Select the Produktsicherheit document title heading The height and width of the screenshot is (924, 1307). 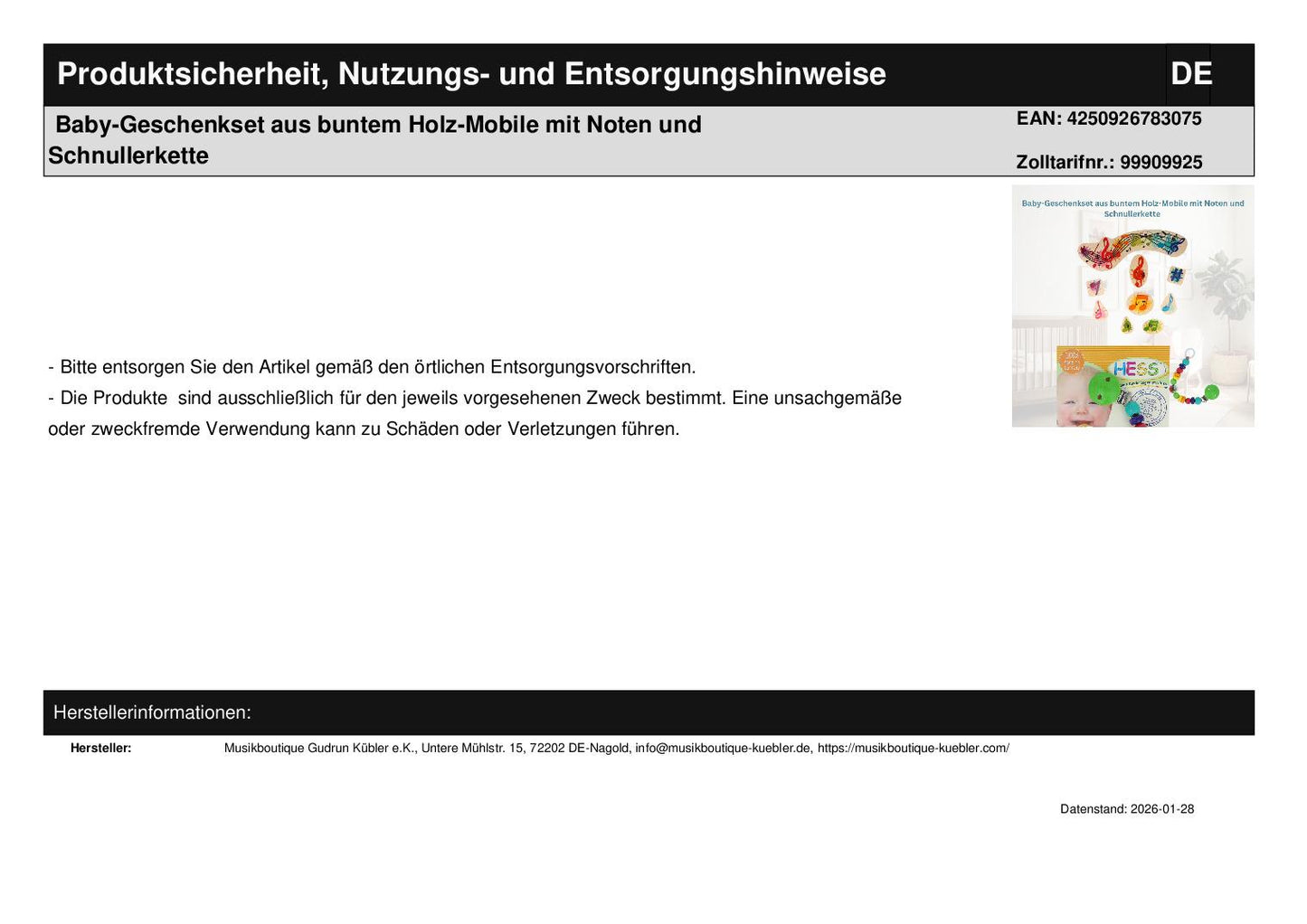[470, 74]
